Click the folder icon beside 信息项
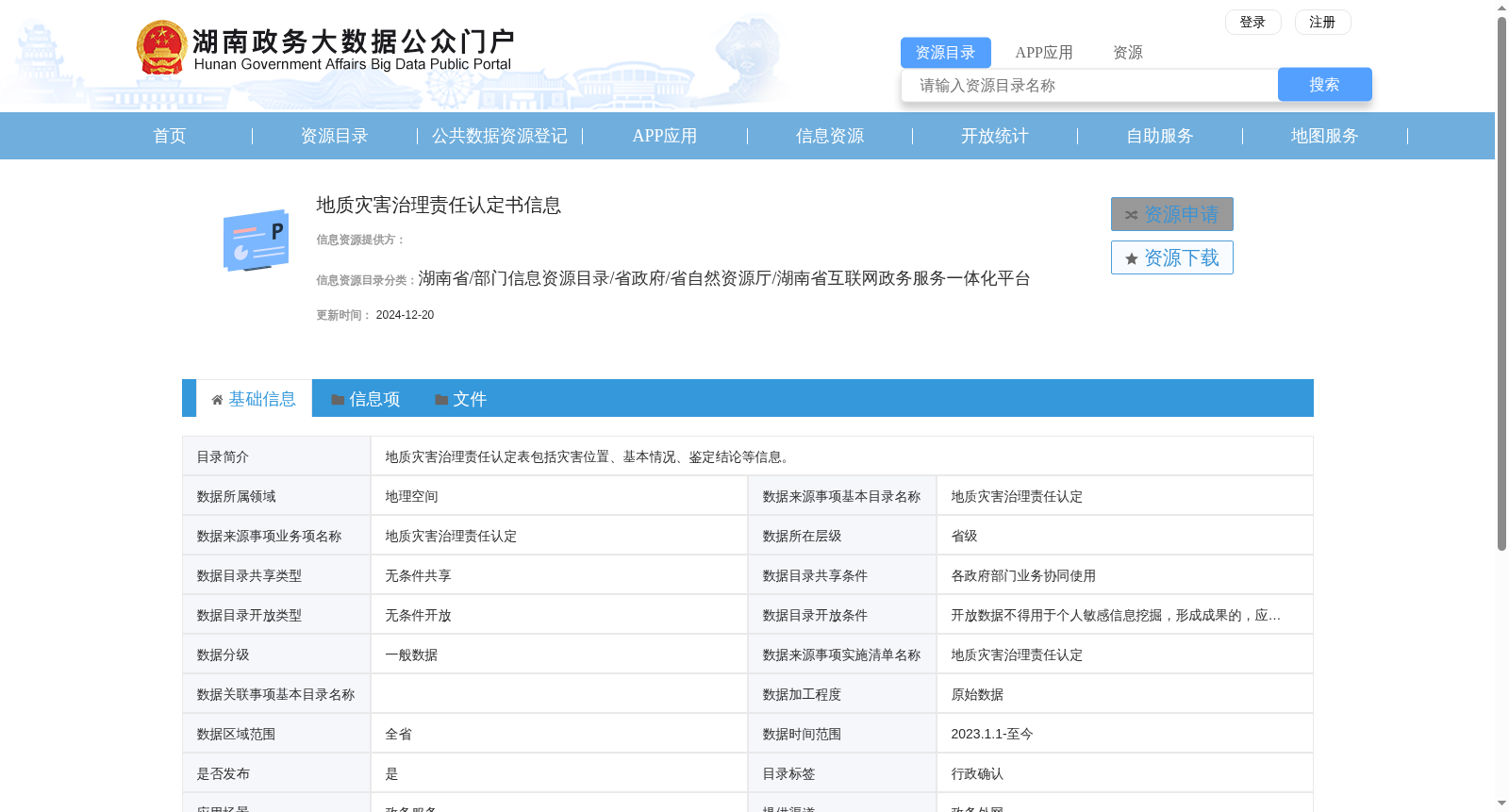 [x=338, y=400]
